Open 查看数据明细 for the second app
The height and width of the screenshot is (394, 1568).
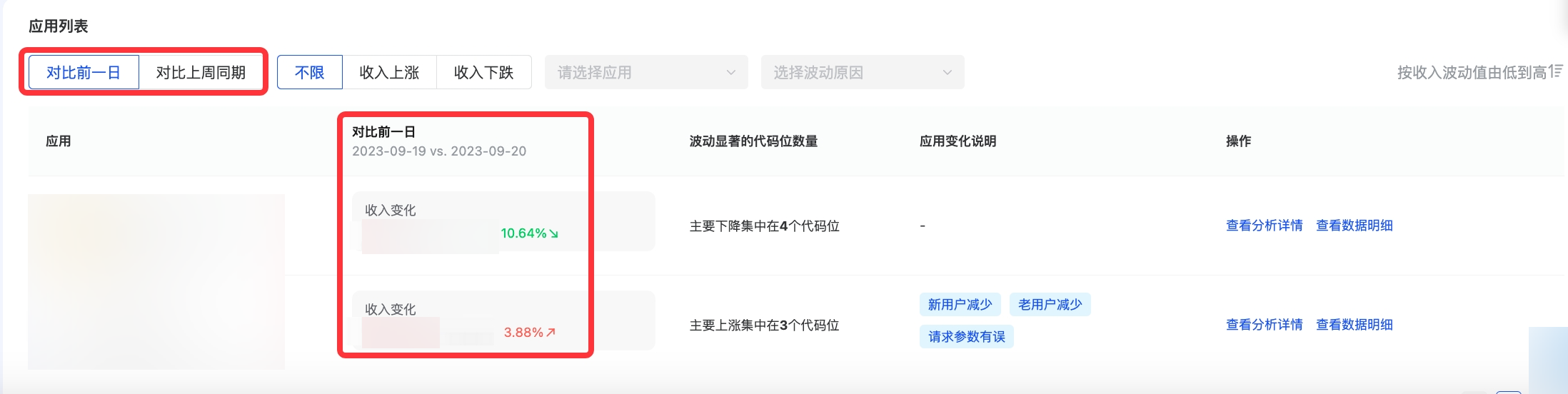pos(1354,325)
